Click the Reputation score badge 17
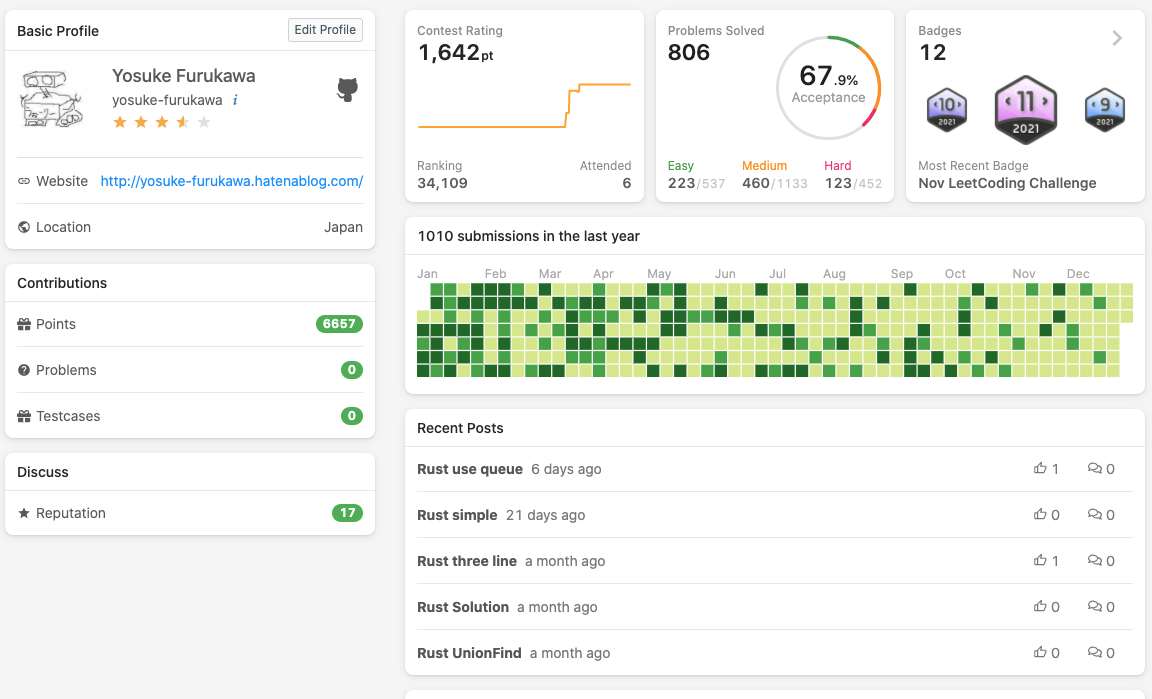1152x699 pixels. pyautogui.click(x=347, y=513)
